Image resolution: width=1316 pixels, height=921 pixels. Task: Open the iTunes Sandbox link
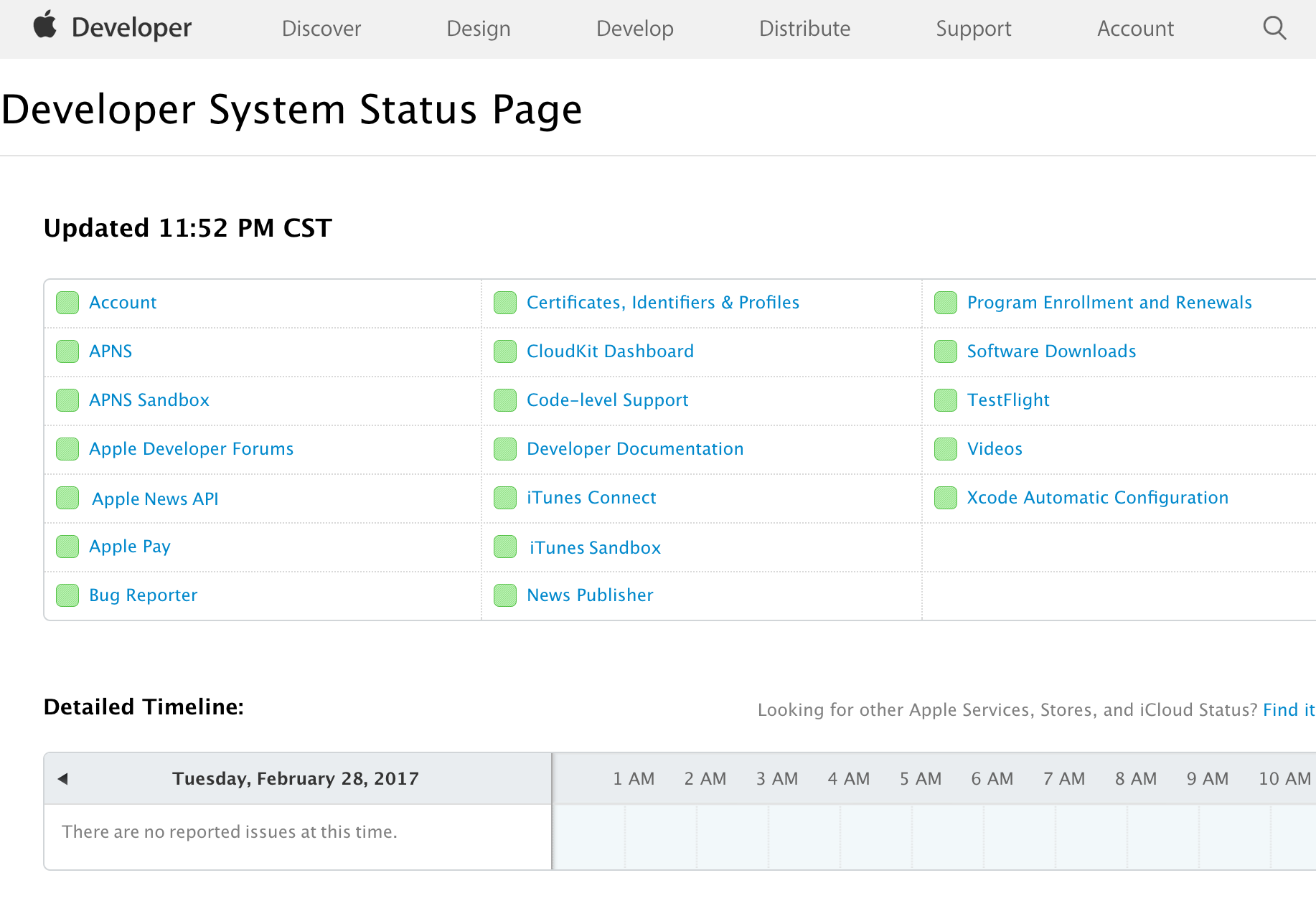coord(596,548)
